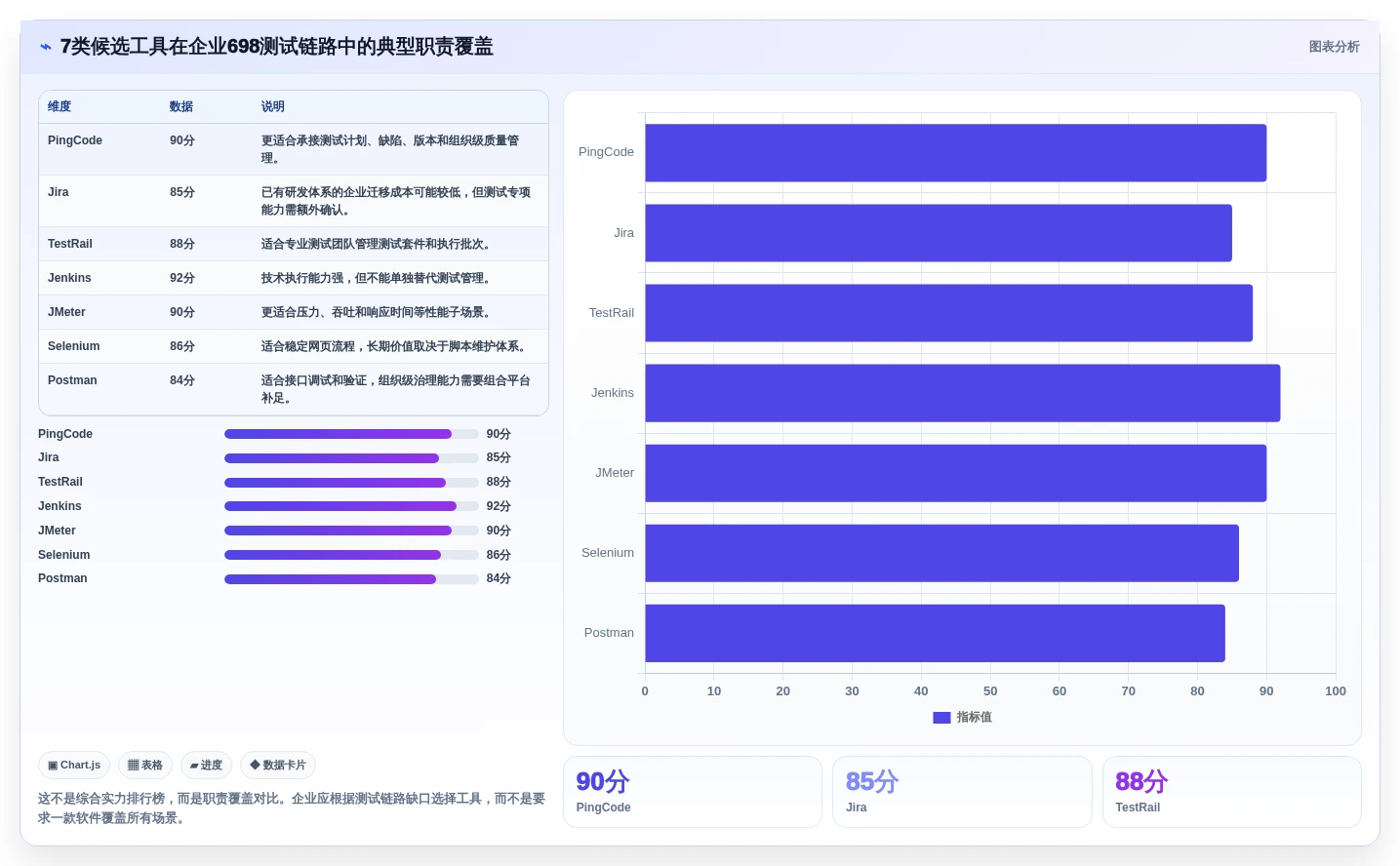This screenshot has height=866, width=1400.
Task: Click the 50 tick on the x-axis
Action: [x=990, y=691]
